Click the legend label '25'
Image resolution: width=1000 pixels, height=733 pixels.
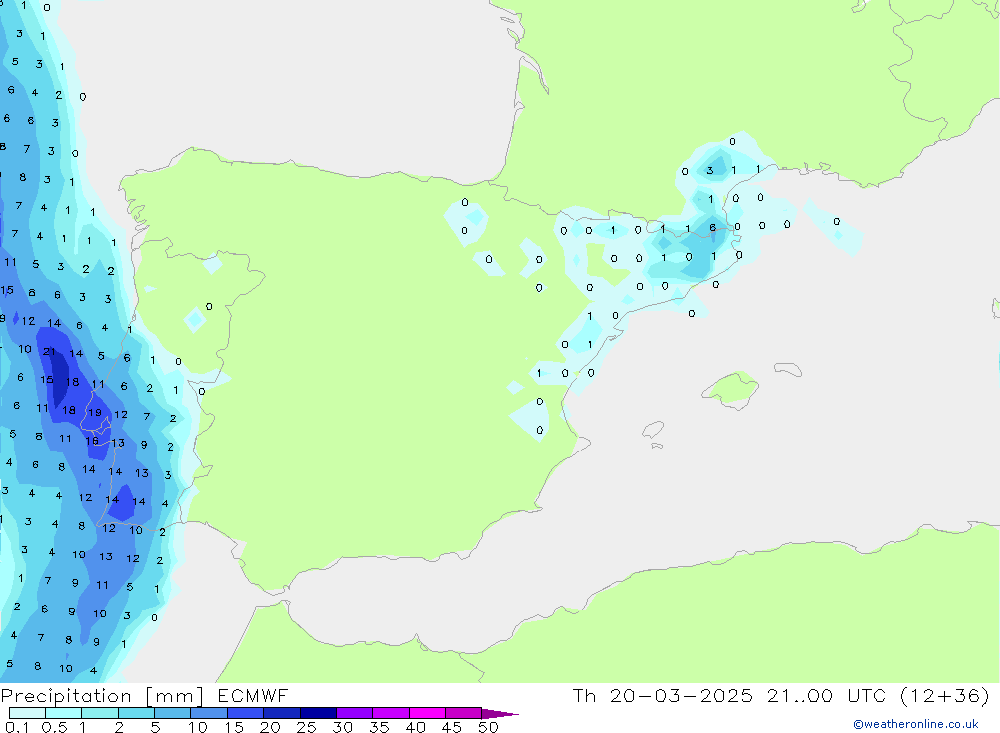click(307, 727)
